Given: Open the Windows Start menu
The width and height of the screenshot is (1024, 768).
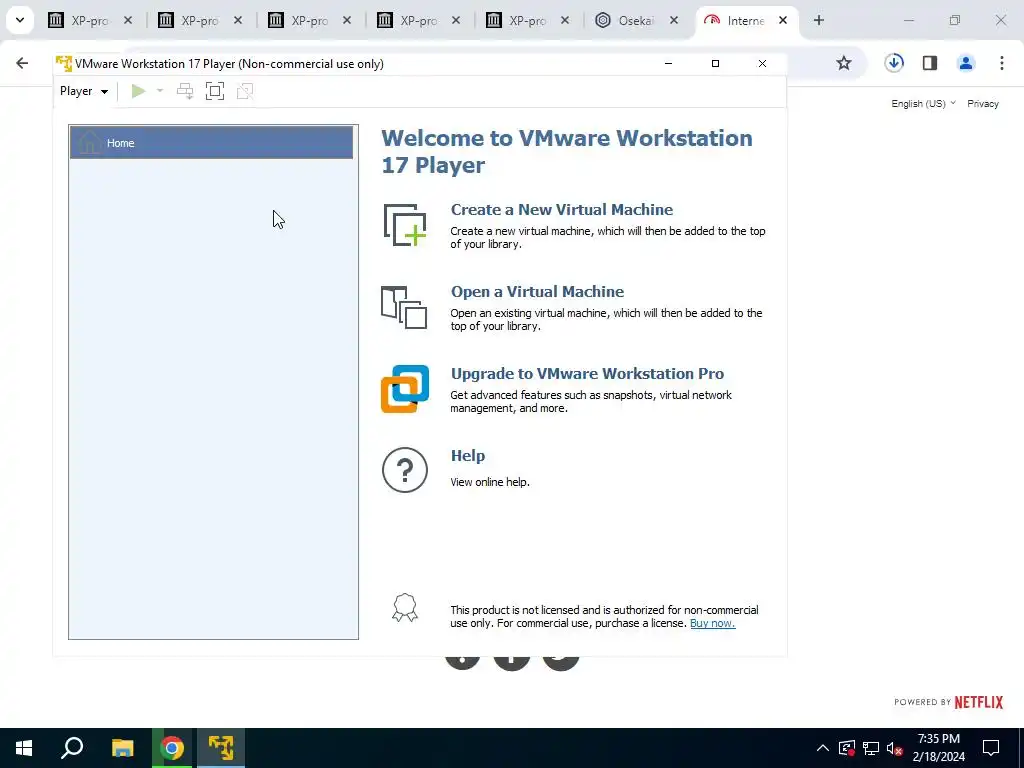Looking at the screenshot, I should [x=24, y=748].
